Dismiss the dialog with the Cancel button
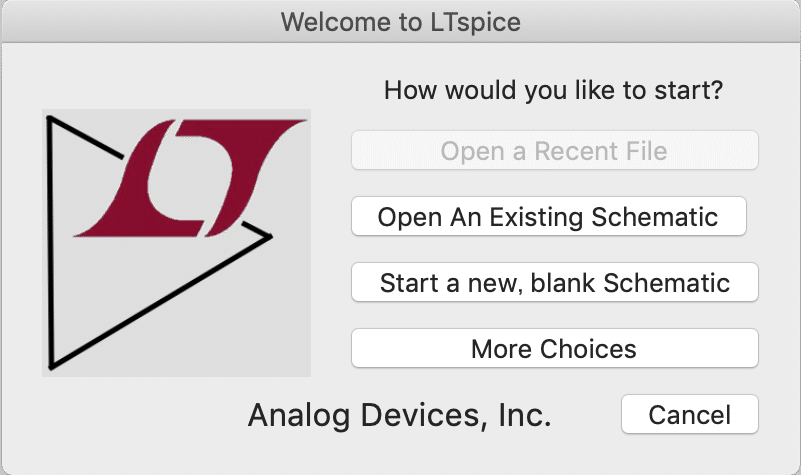 (689, 415)
